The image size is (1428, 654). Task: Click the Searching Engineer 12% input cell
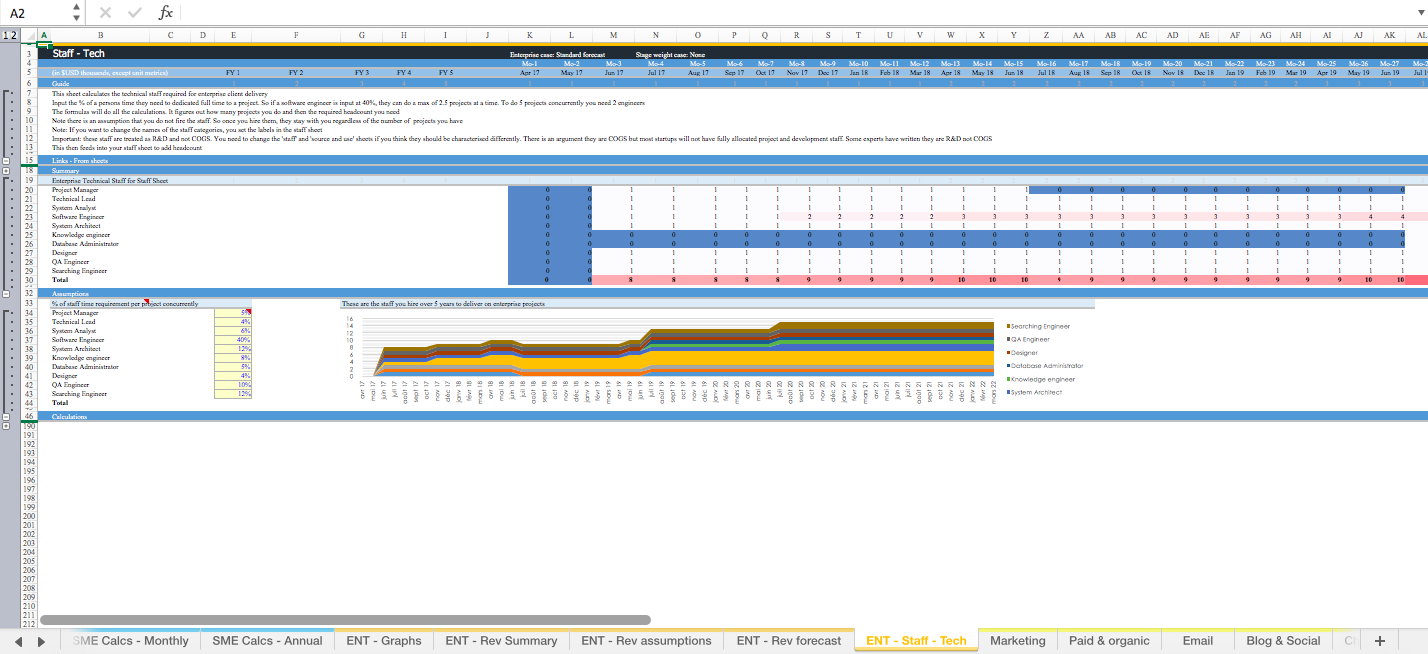[x=233, y=394]
